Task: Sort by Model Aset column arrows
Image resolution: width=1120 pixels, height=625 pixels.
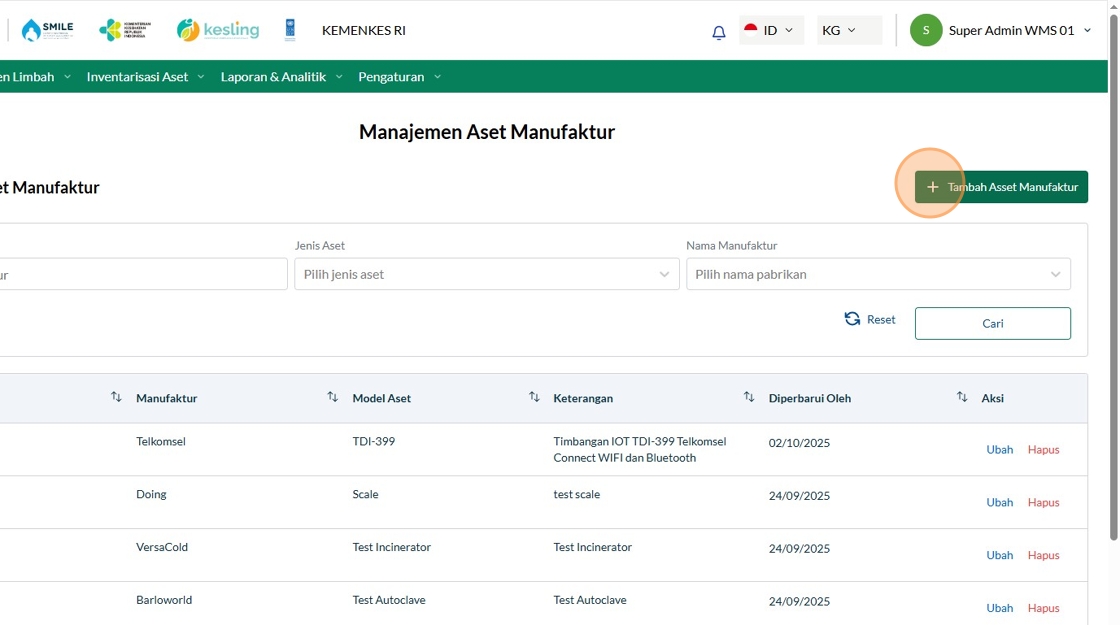Action: 534,397
